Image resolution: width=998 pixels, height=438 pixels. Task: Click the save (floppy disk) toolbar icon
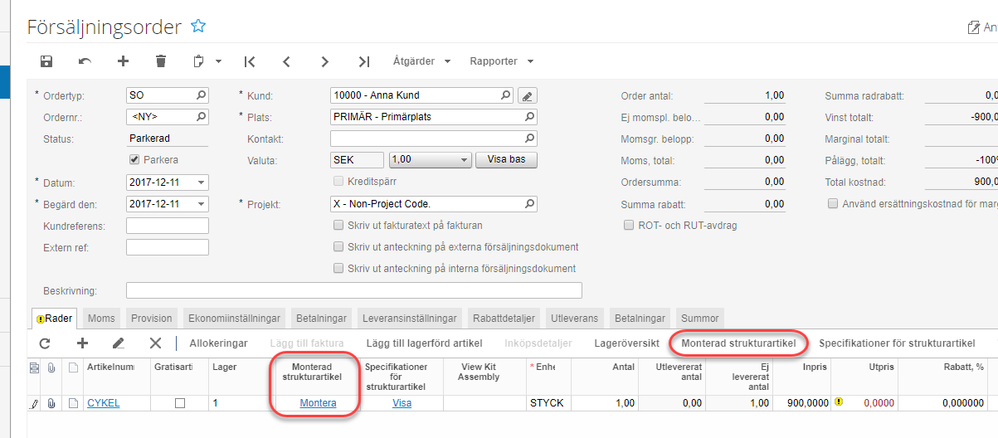click(46, 61)
